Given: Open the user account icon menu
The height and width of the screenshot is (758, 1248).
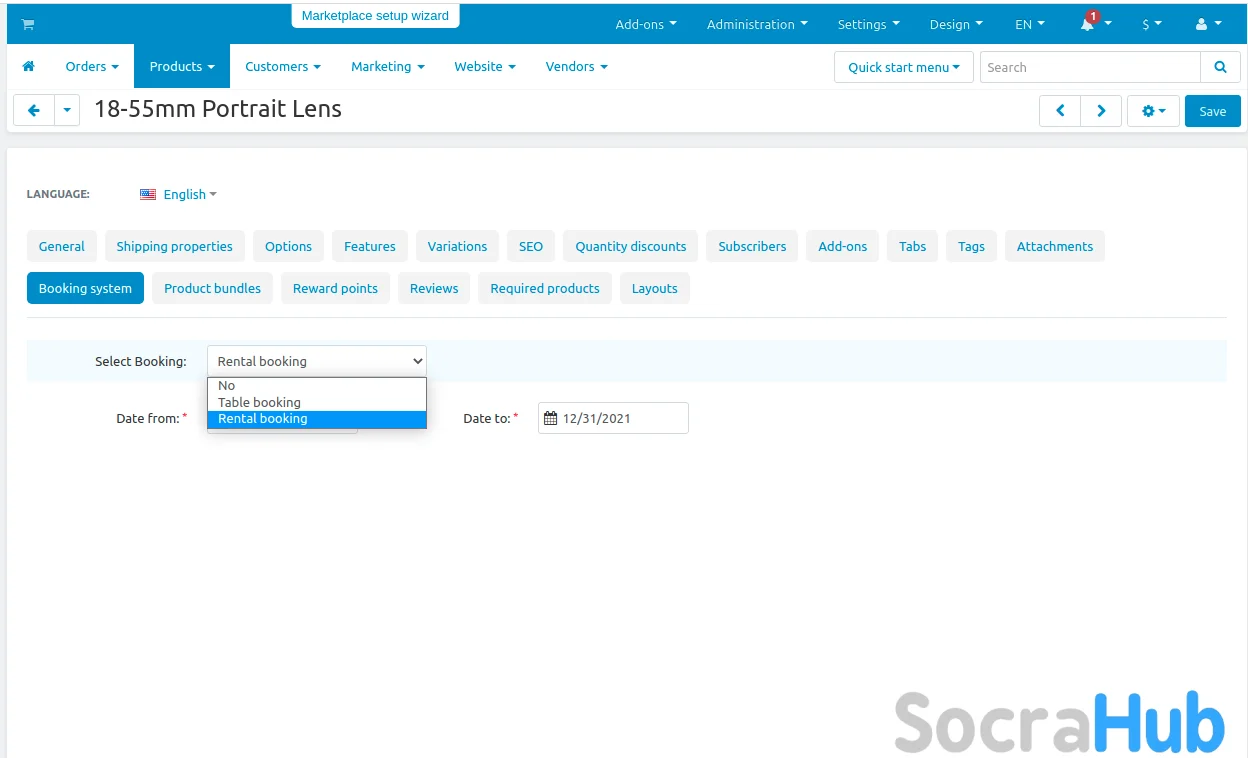Looking at the screenshot, I should (x=1207, y=24).
